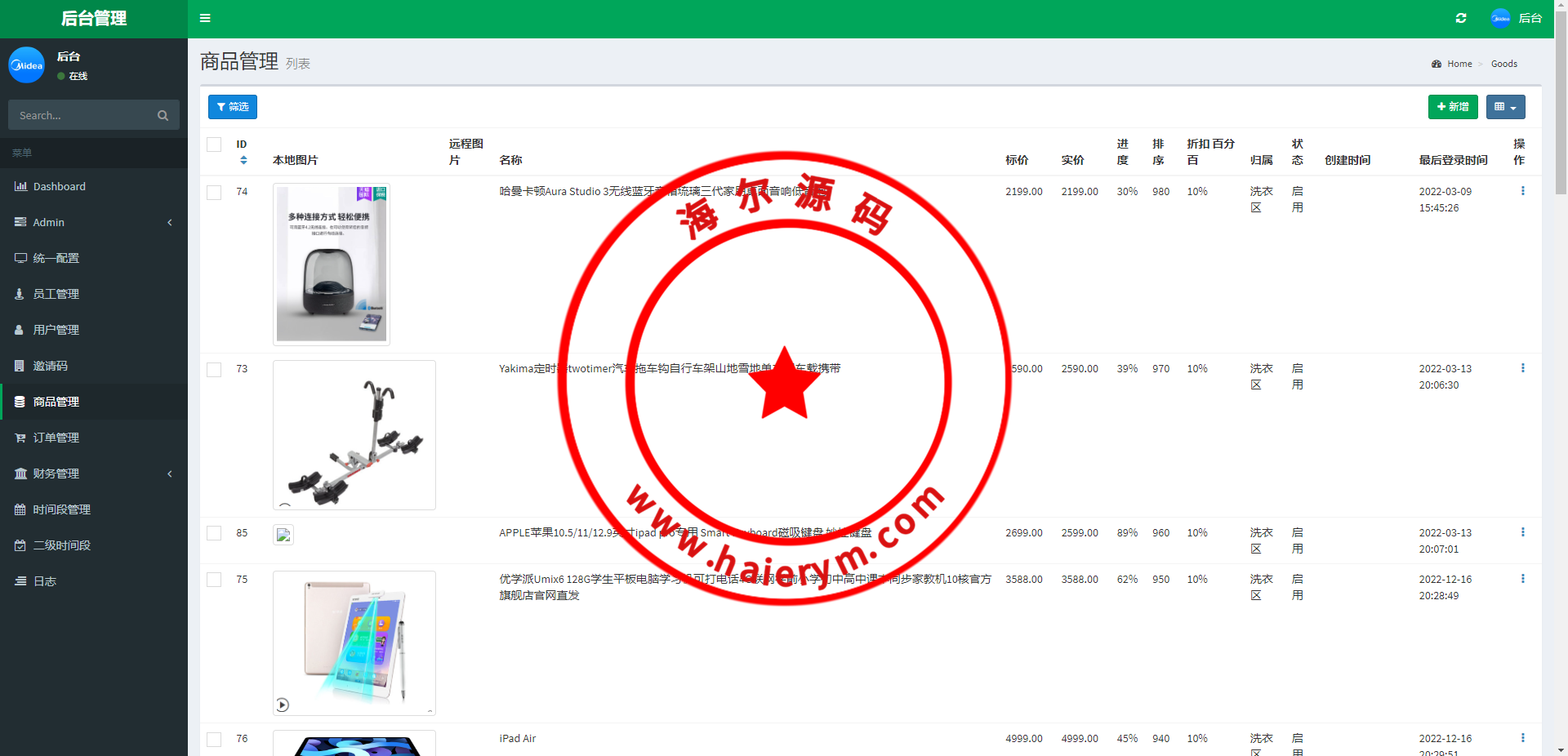Image resolution: width=1568 pixels, height=756 pixels.
Task: Click the Dashboard chart icon
Action: tap(20, 186)
